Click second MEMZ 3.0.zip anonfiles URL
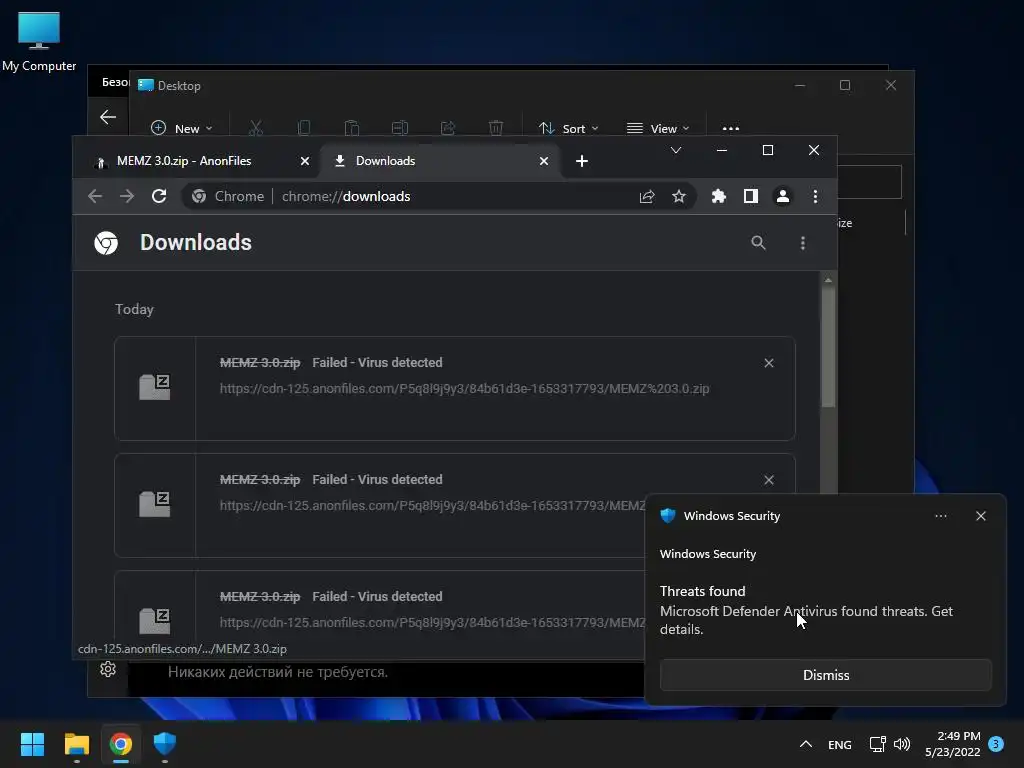This screenshot has width=1024, height=768. pos(432,505)
